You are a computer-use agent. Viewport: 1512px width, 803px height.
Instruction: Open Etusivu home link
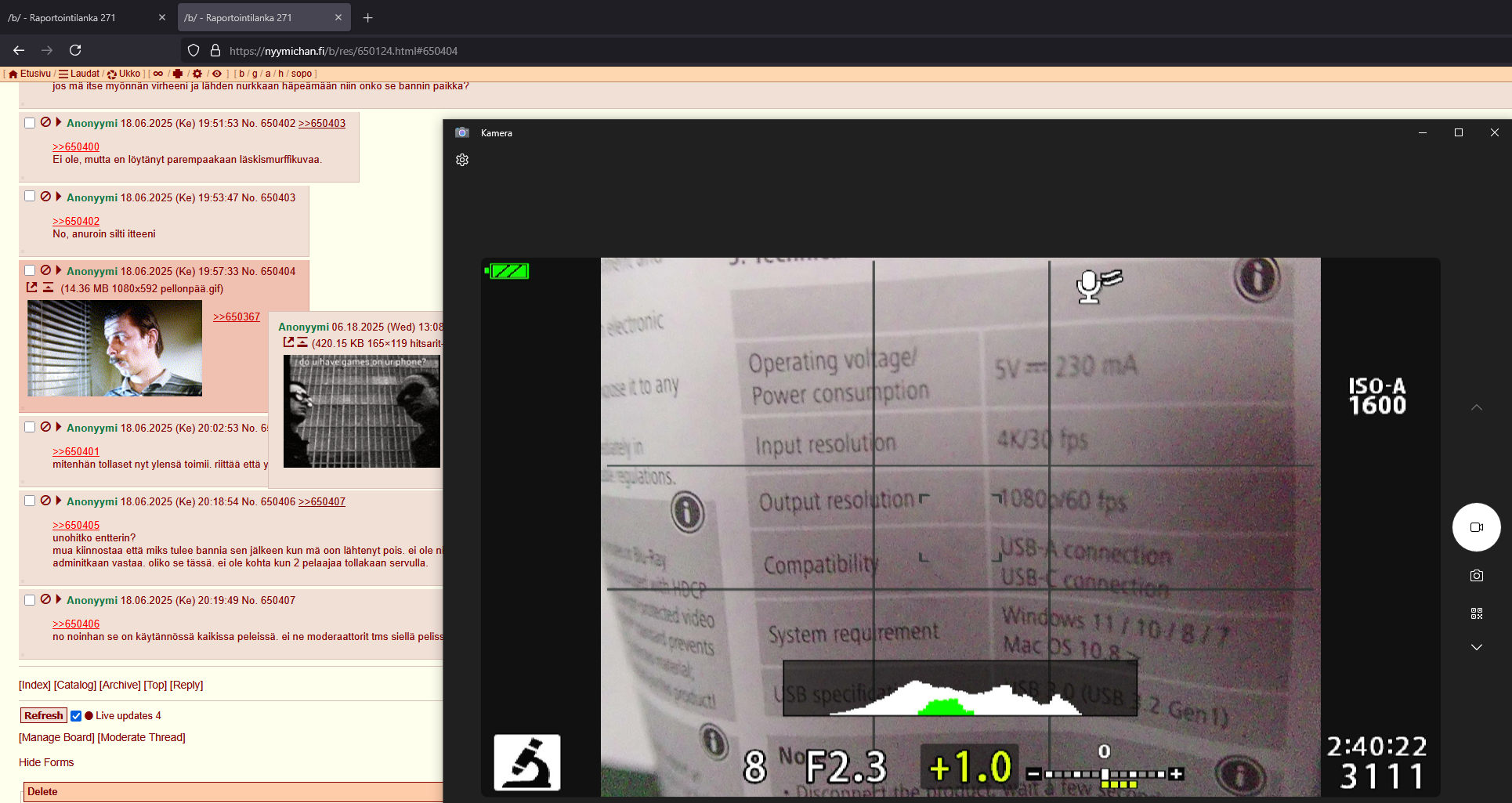click(x=30, y=74)
